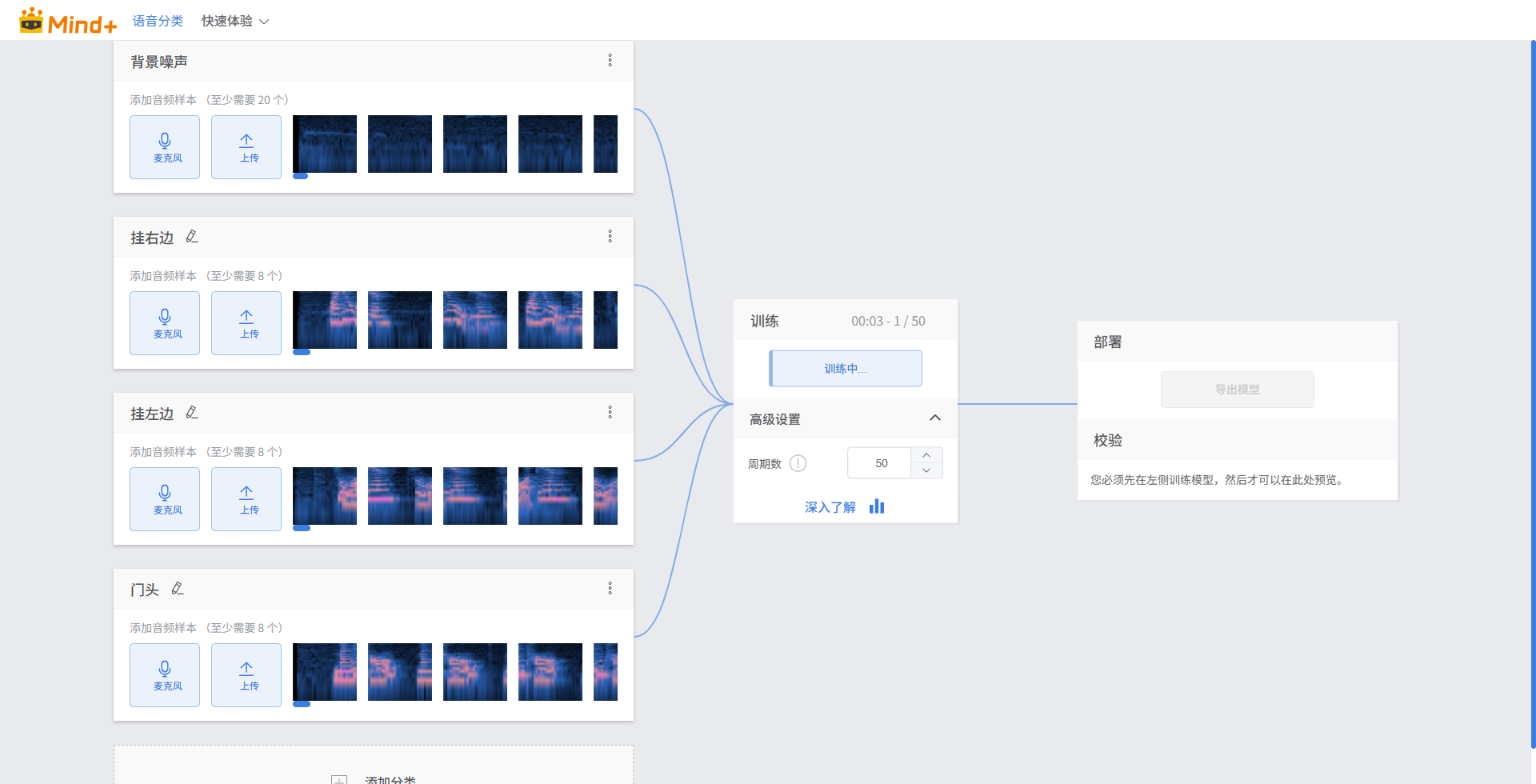The height and width of the screenshot is (784, 1536).
Task: Click the 校验 section heading
Action: tap(1108, 440)
